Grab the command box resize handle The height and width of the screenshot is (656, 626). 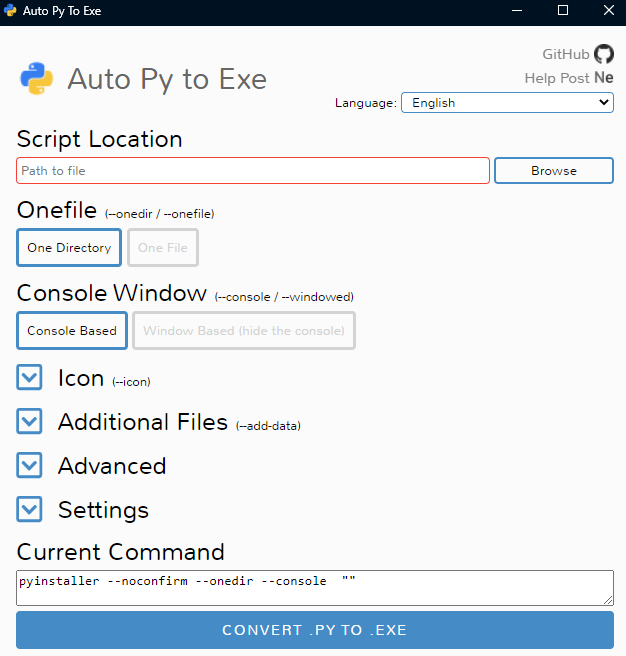coord(608,600)
